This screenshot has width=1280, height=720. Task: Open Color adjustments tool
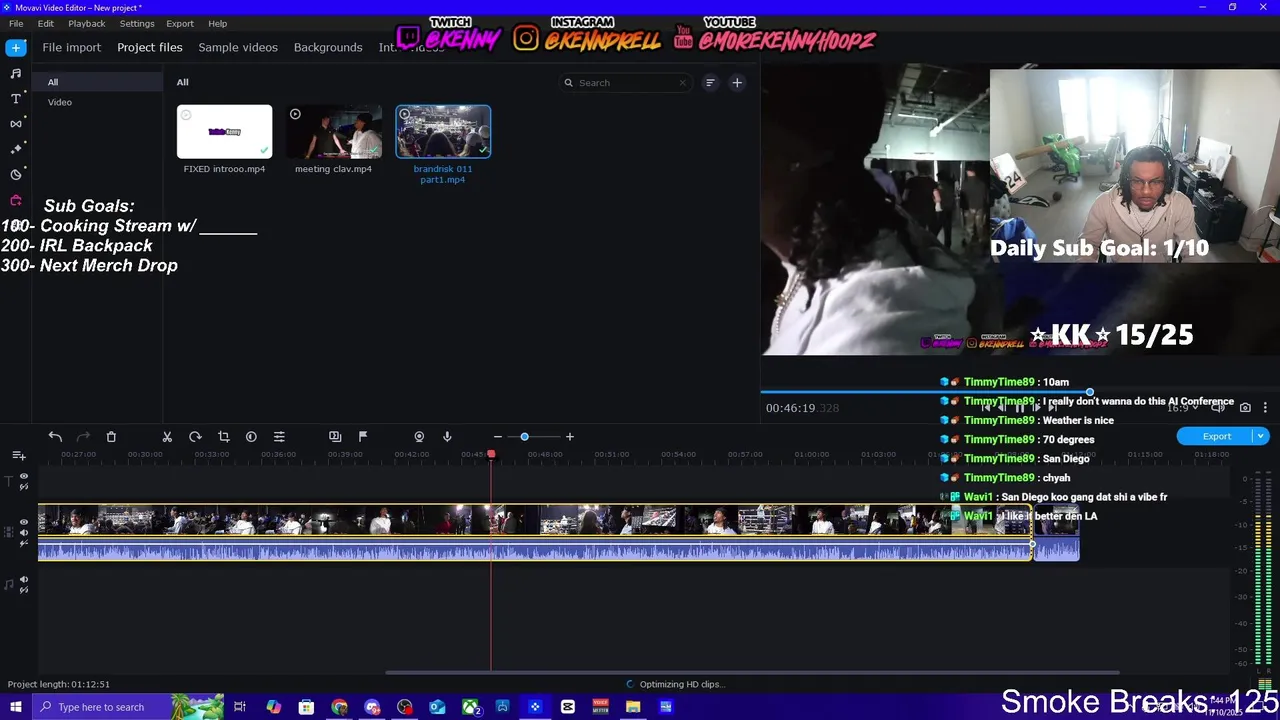pyautogui.click(x=251, y=437)
